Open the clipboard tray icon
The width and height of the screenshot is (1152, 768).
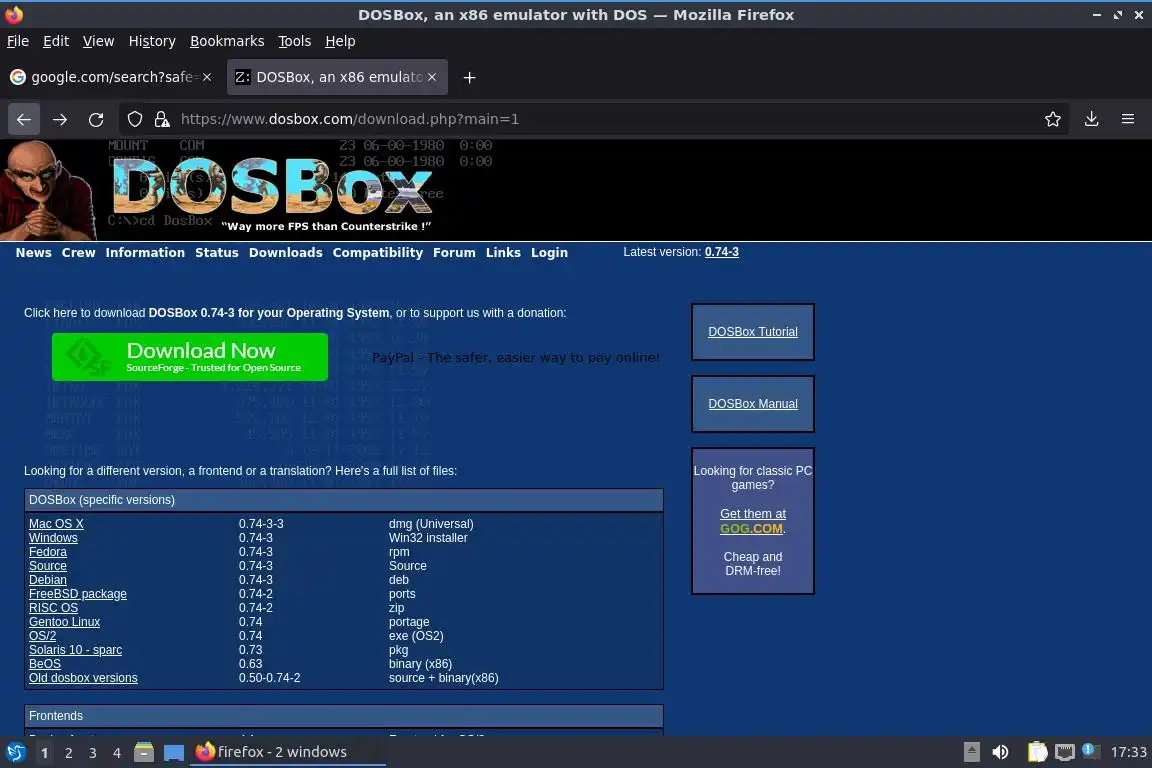pyautogui.click(x=1037, y=752)
